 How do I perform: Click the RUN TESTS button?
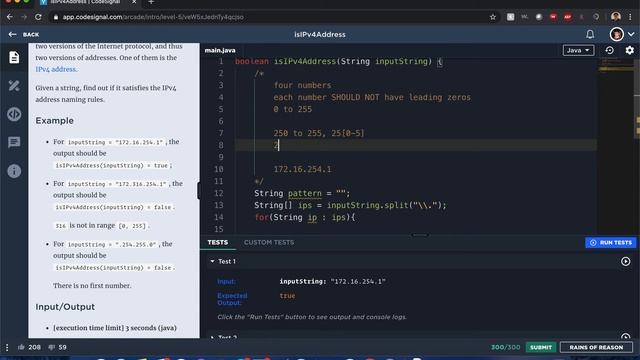(x=611, y=242)
